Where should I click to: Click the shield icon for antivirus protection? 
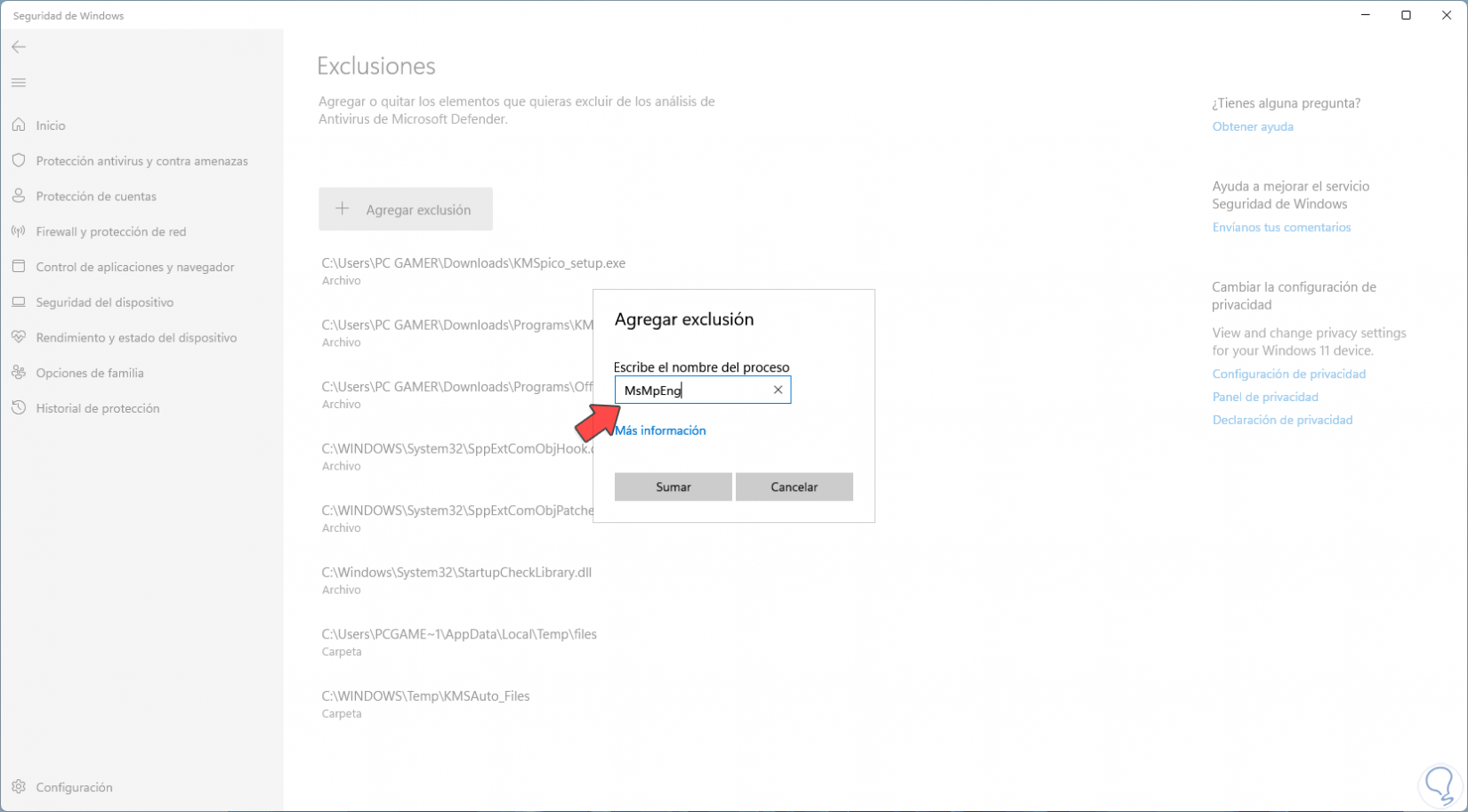click(19, 161)
